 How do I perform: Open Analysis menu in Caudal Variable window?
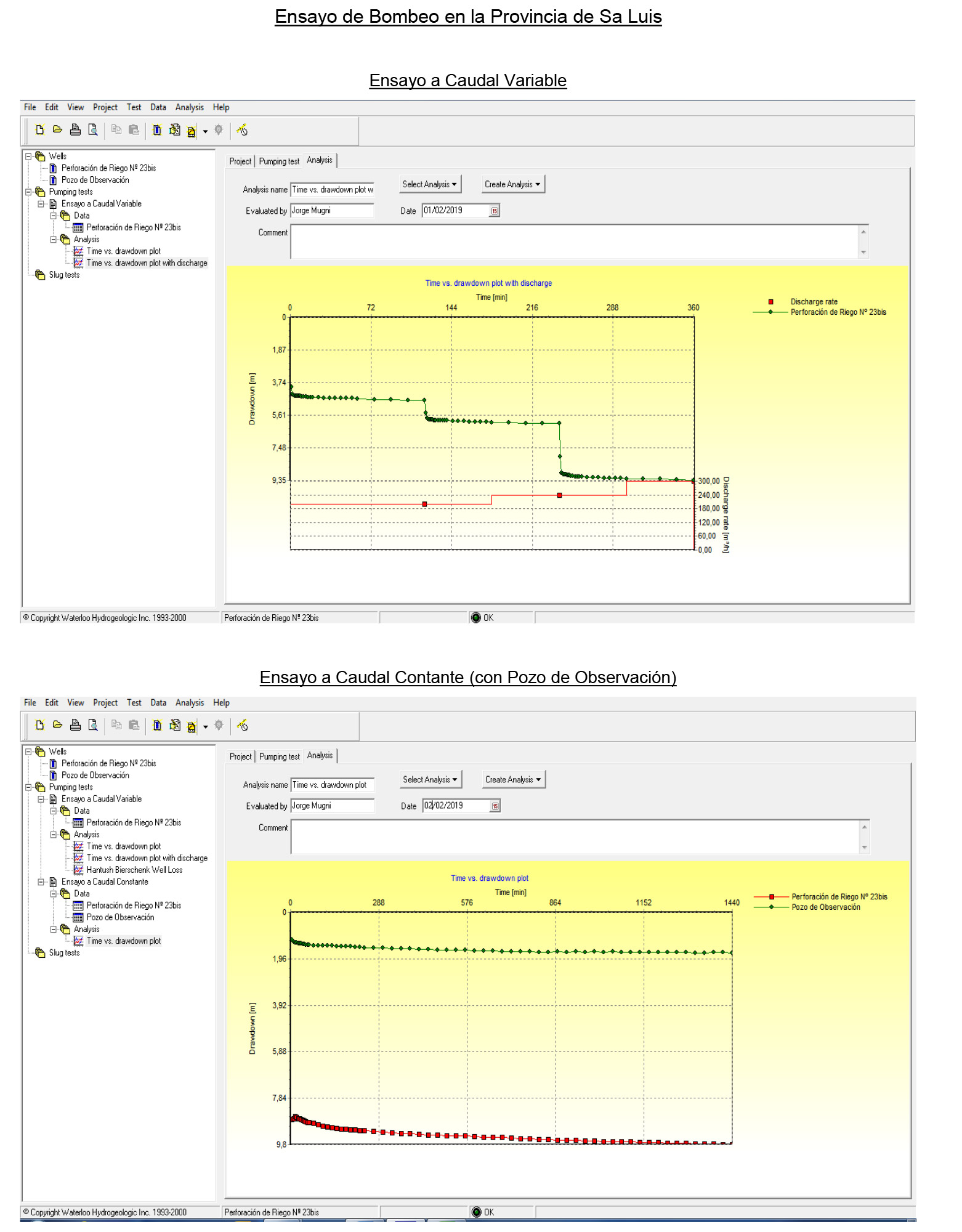click(189, 107)
